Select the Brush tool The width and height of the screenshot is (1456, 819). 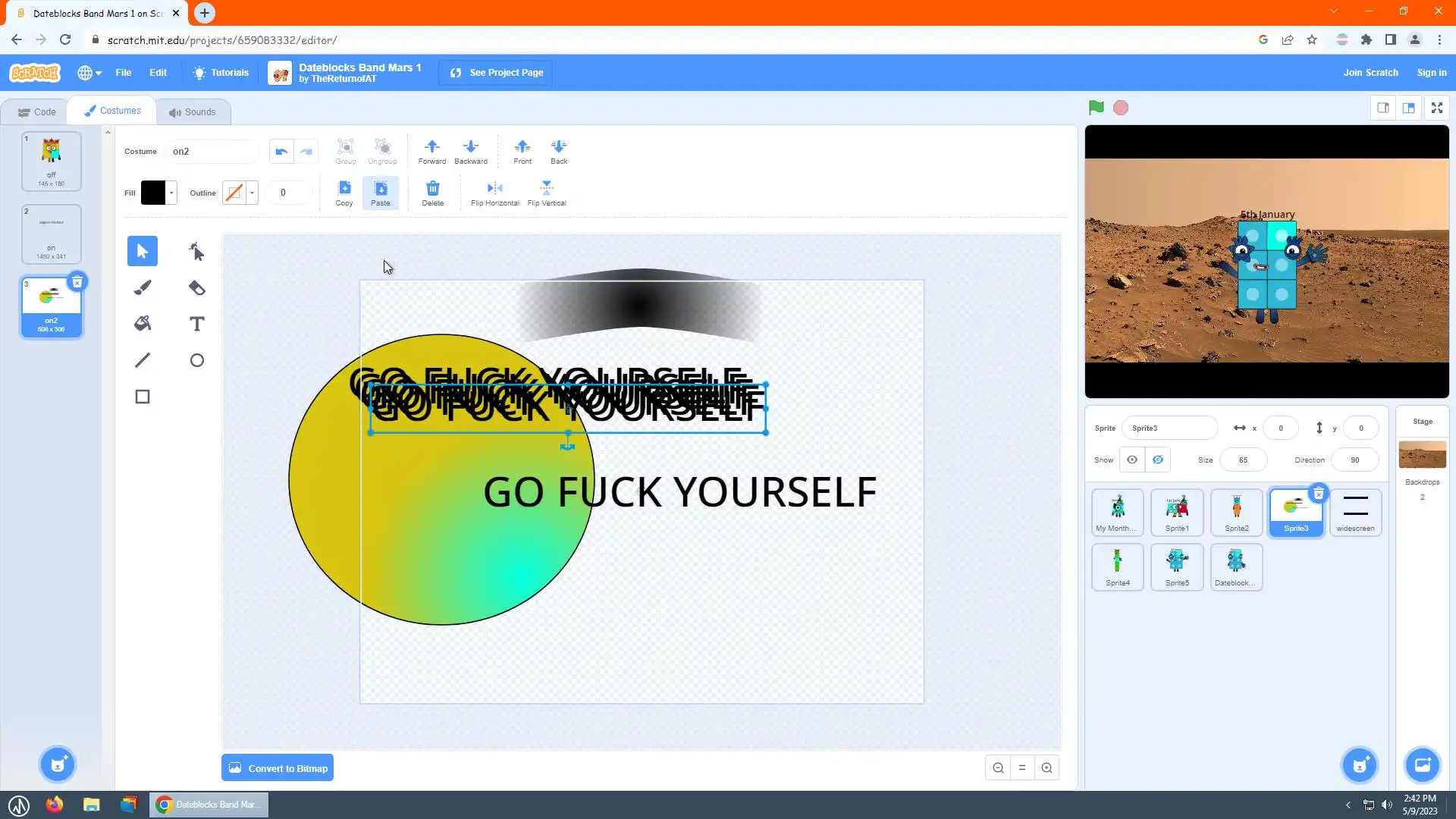pos(143,287)
